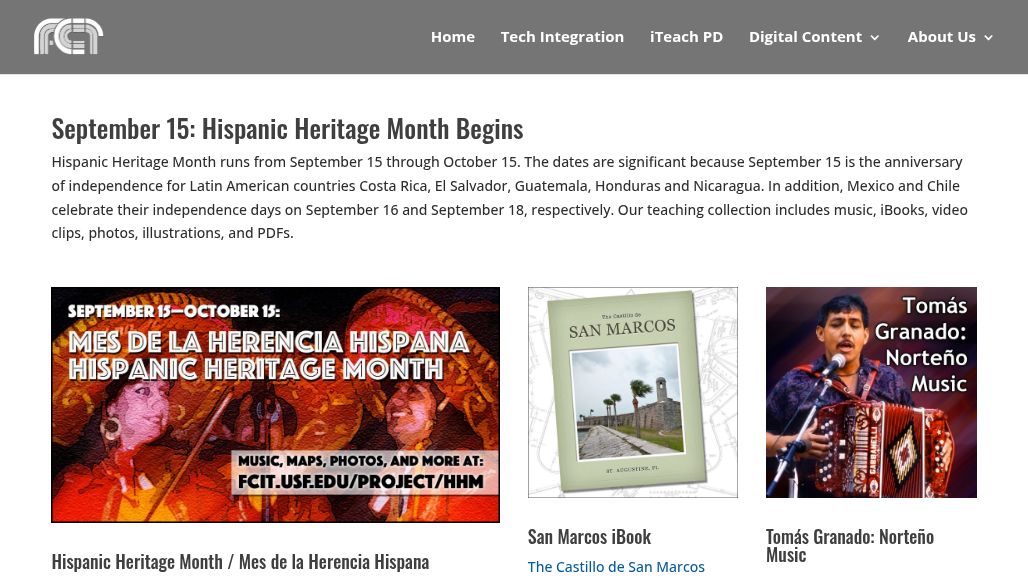This screenshot has height=578, width=1028.
Task: Click Hispanic Heritage Month / Mes de la Herencia title
Action: tap(240, 562)
